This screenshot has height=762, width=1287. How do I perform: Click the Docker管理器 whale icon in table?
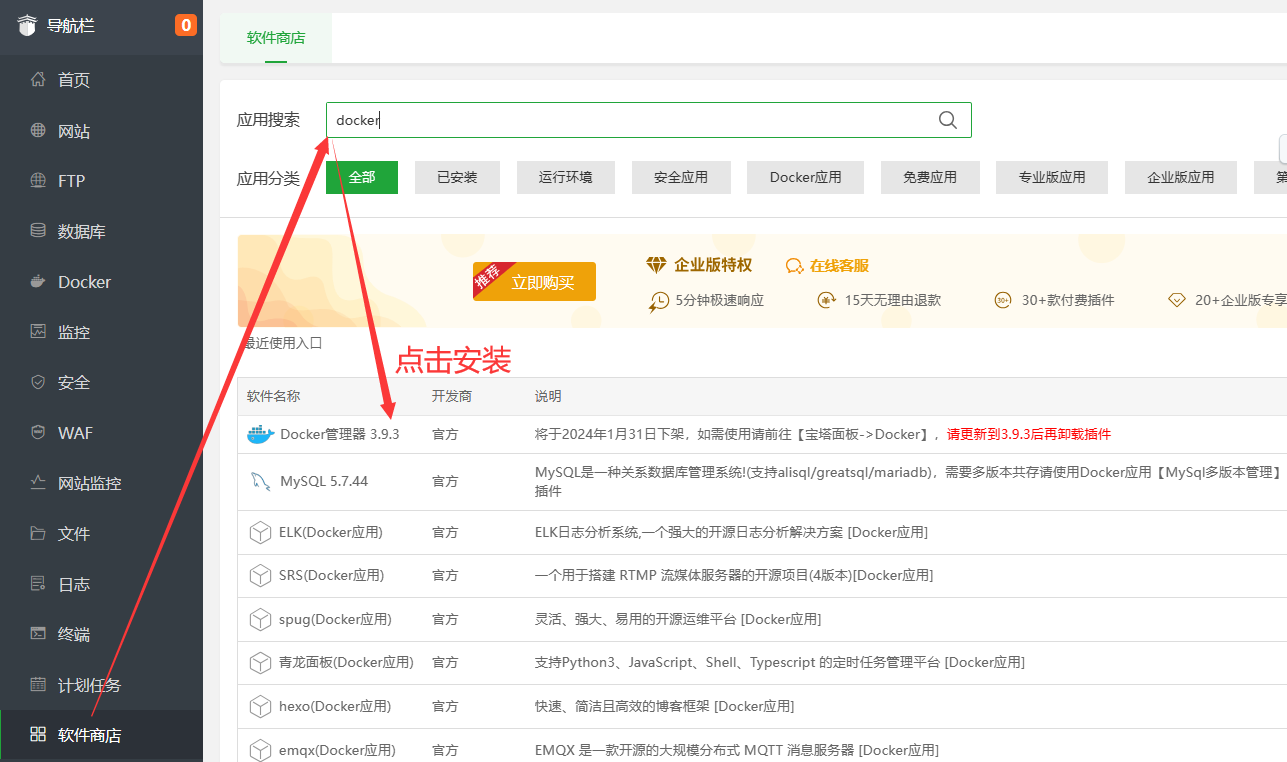click(259, 434)
